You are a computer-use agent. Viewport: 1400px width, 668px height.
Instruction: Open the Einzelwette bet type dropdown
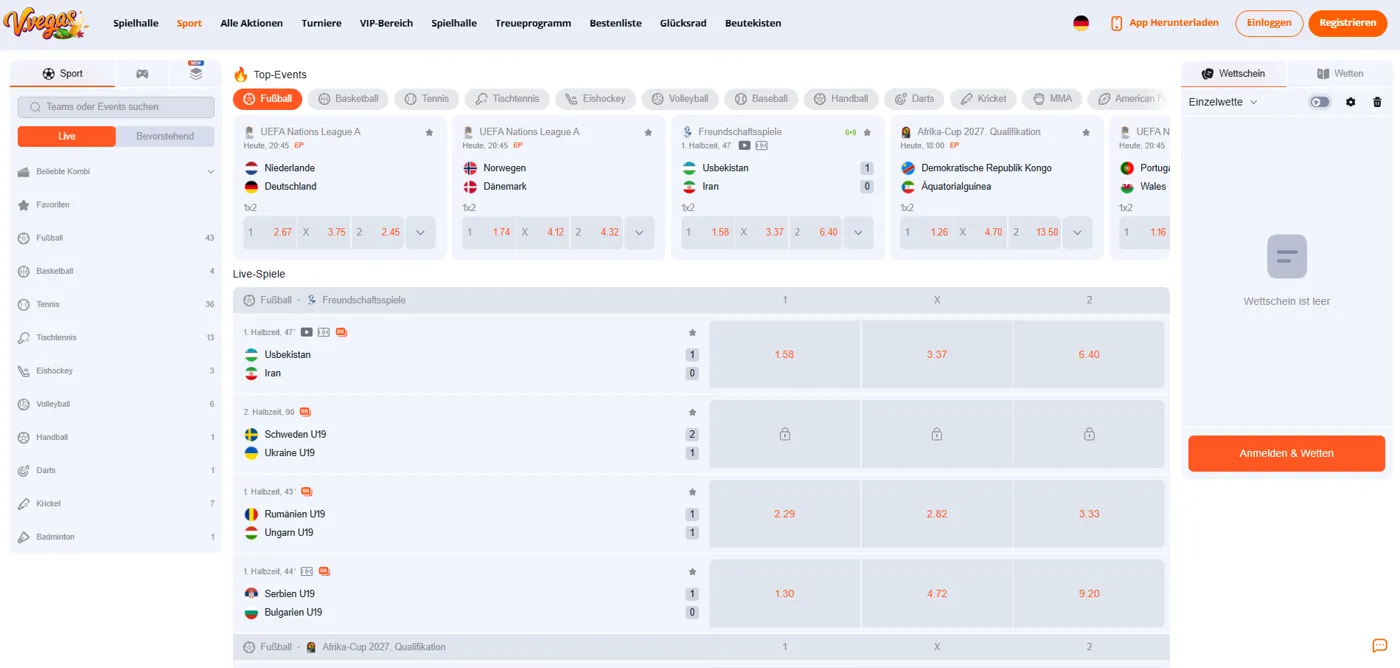(1223, 102)
